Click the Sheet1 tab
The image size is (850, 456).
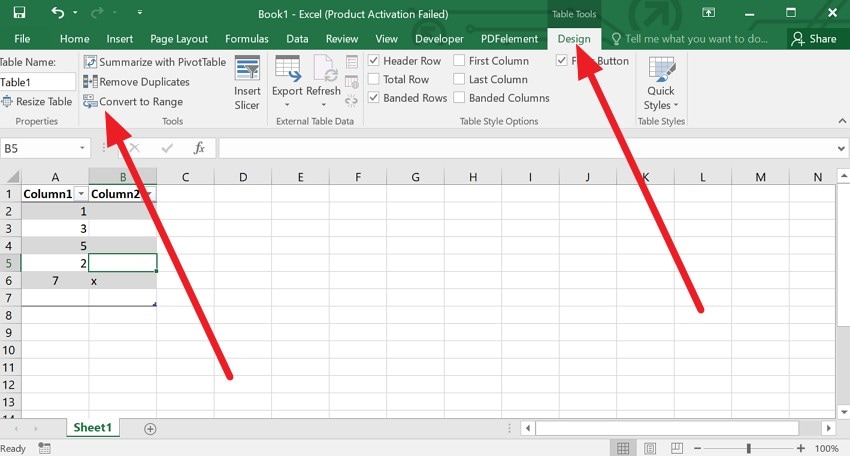[x=93, y=427]
